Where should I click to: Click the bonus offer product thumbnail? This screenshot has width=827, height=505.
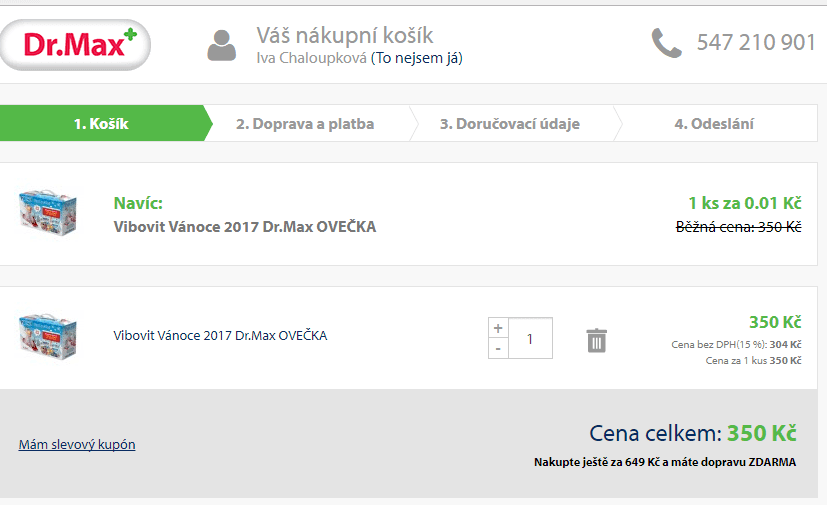pos(48,212)
